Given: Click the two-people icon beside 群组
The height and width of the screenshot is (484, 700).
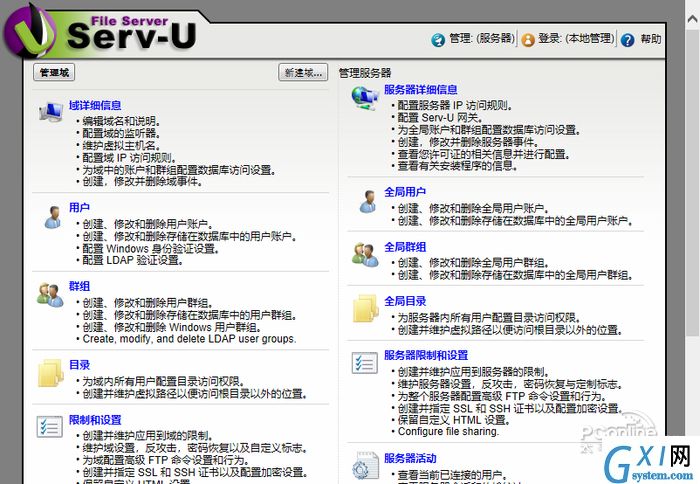Looking at the screenshot, I should pos(50,295).
